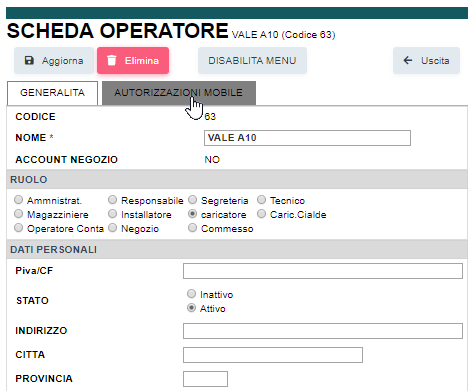
Task: Click the ACCOUNT NEGOZIO value NO
Action: (212, 160)
